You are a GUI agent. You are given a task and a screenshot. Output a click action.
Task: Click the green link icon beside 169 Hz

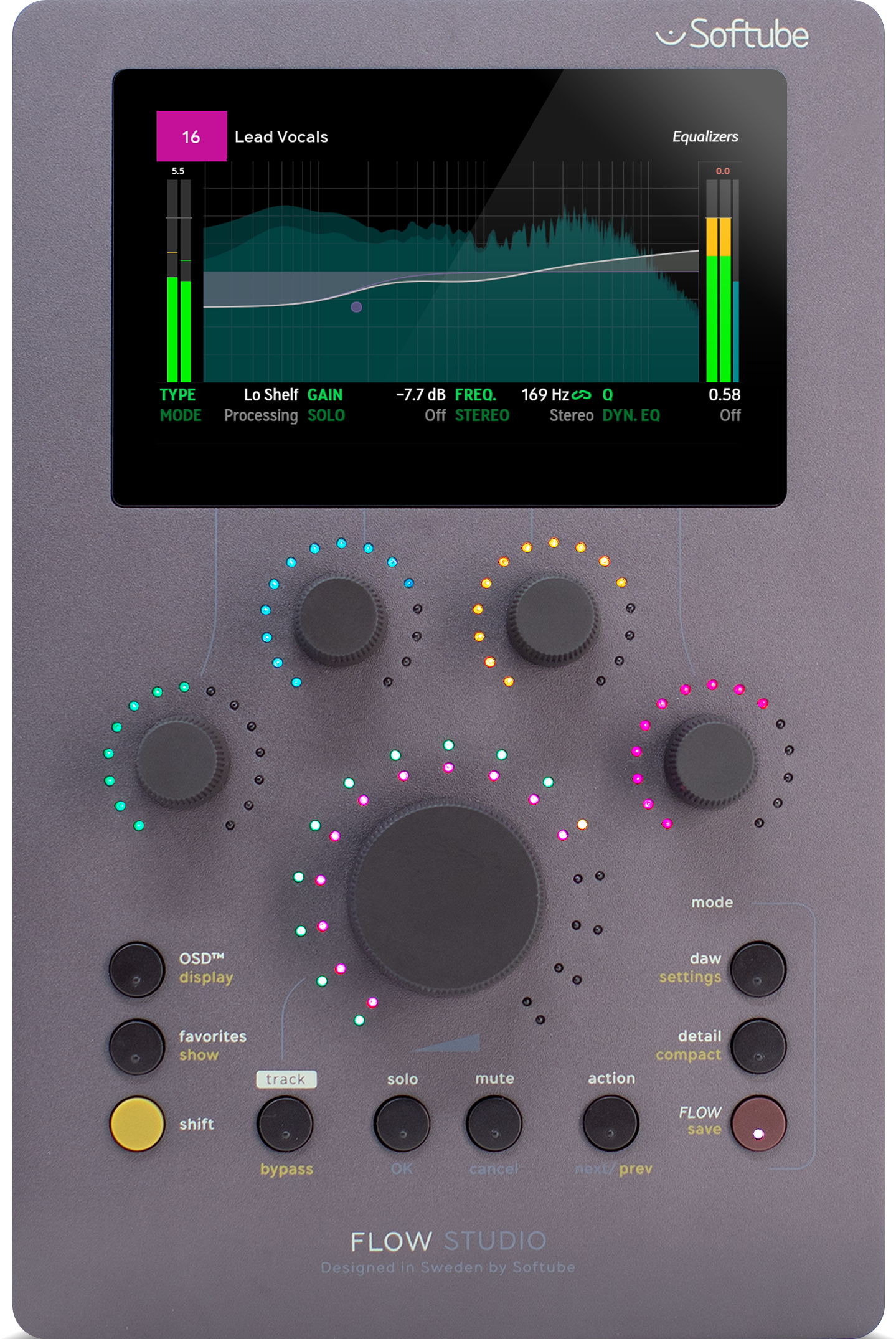click(582, 395)
